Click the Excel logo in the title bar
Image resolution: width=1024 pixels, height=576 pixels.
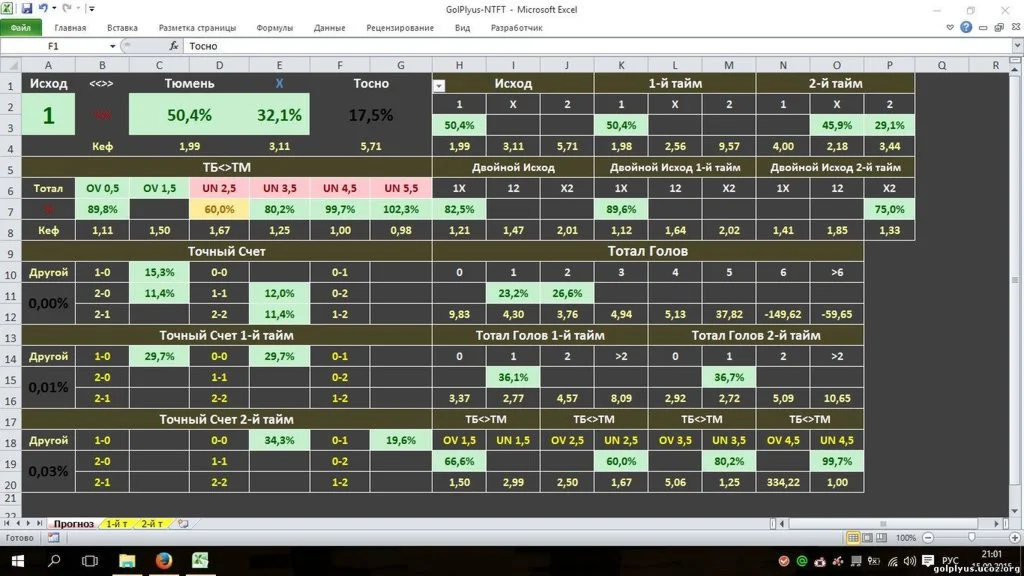click(x=7, y=8)
